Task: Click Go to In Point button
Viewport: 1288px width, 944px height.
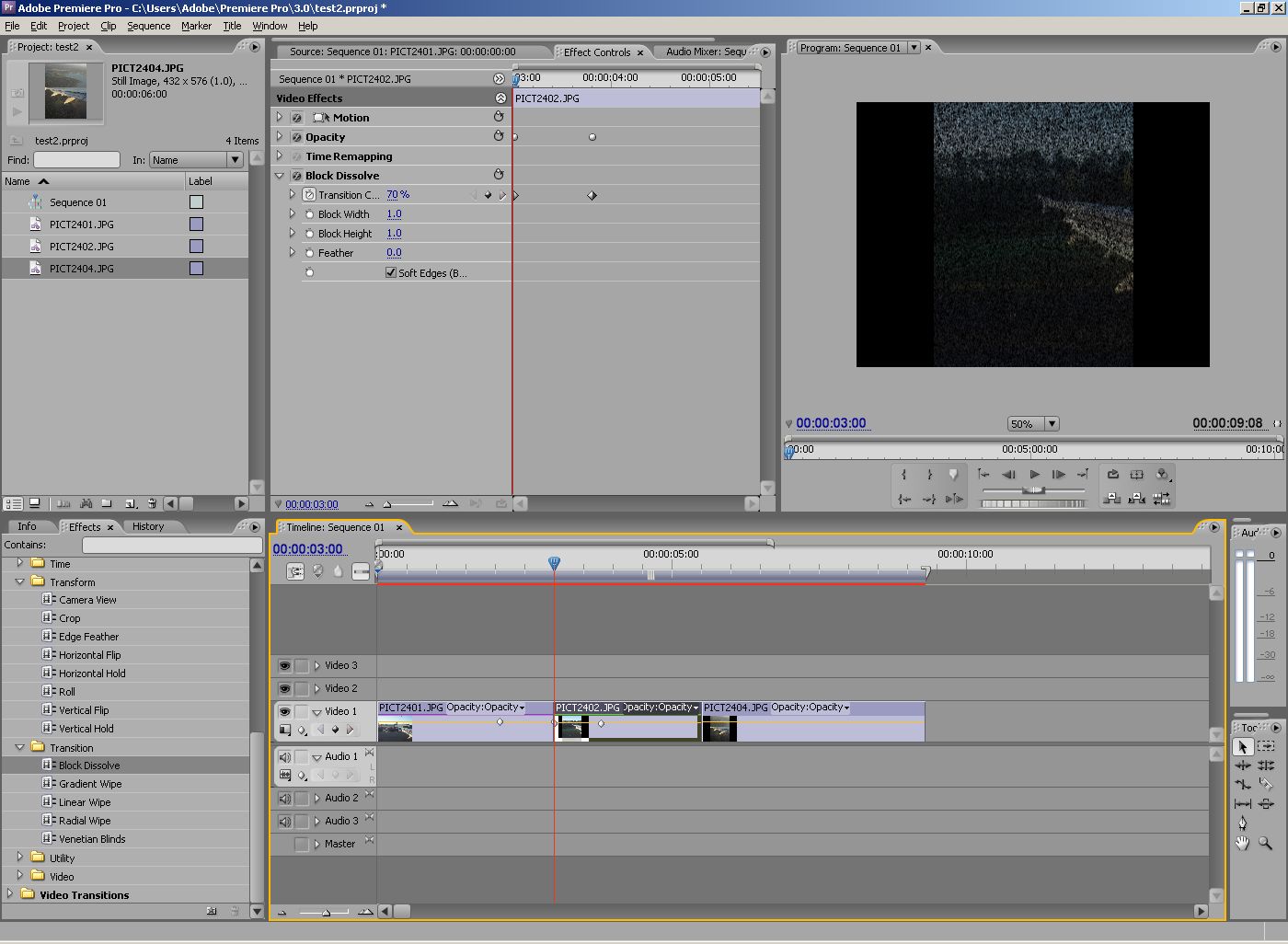Action: (x=904, y=499)
